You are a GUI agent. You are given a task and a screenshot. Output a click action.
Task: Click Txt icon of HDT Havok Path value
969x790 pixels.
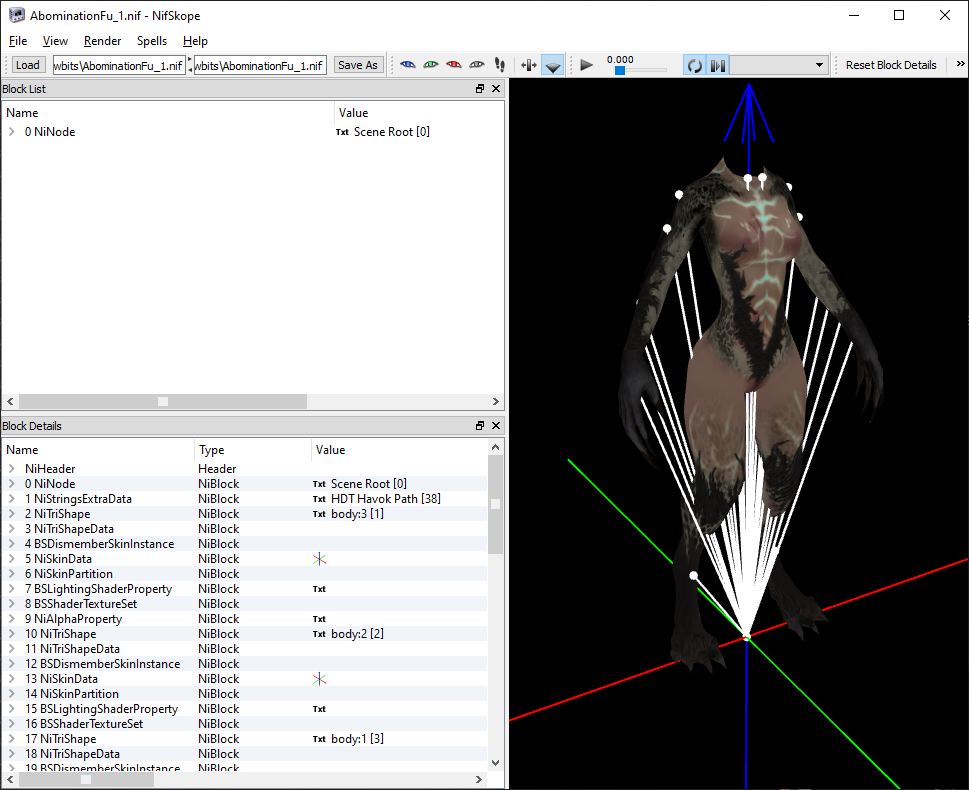(319, 499)
